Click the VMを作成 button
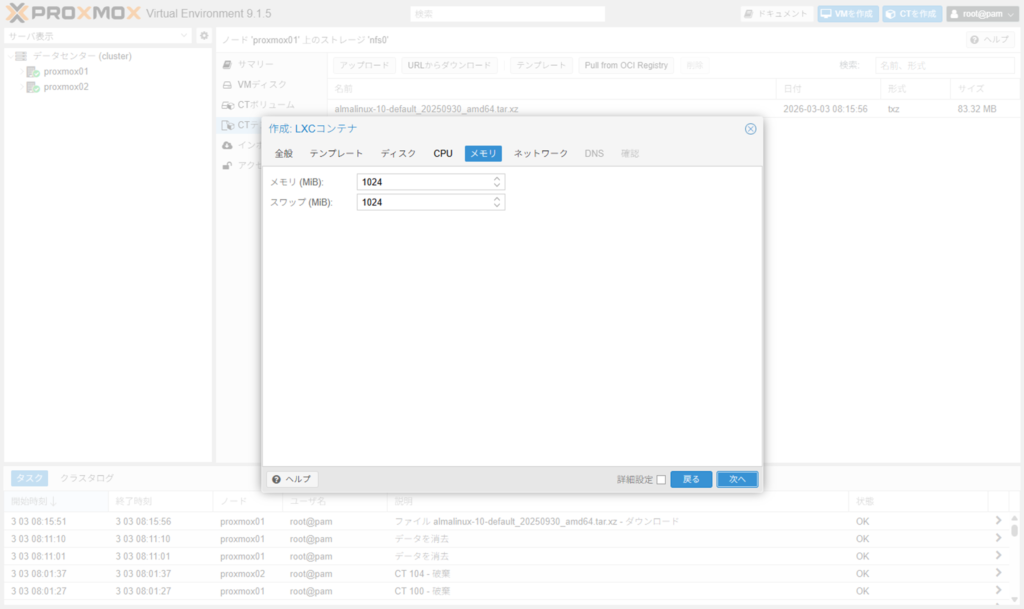Viewport: 1024px width, 609px height. (846, 14)
